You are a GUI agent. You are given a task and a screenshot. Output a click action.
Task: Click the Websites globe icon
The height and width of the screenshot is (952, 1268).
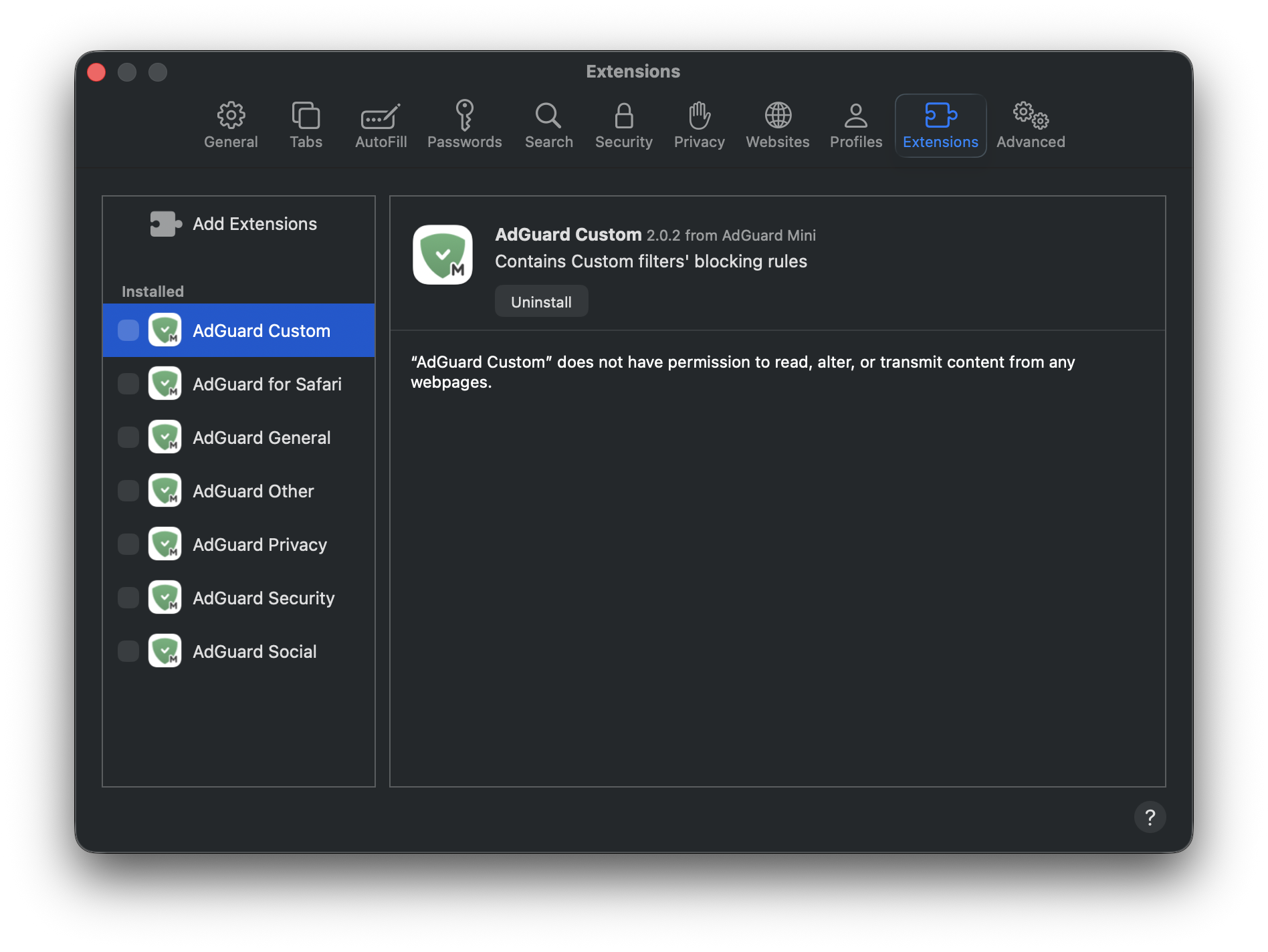[778, 115]
